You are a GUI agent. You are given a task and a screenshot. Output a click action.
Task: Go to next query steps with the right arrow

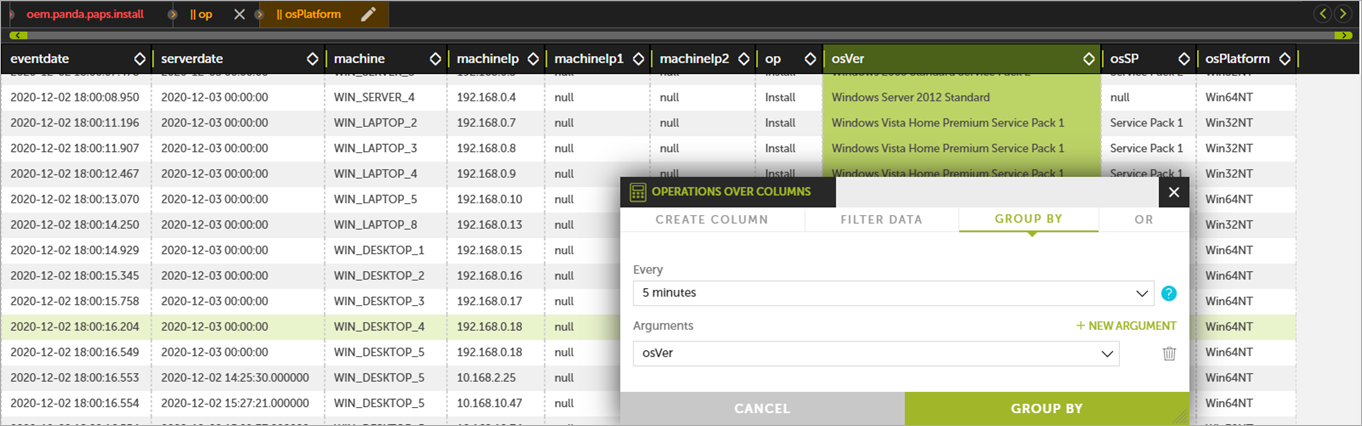tap(1343, 14)
